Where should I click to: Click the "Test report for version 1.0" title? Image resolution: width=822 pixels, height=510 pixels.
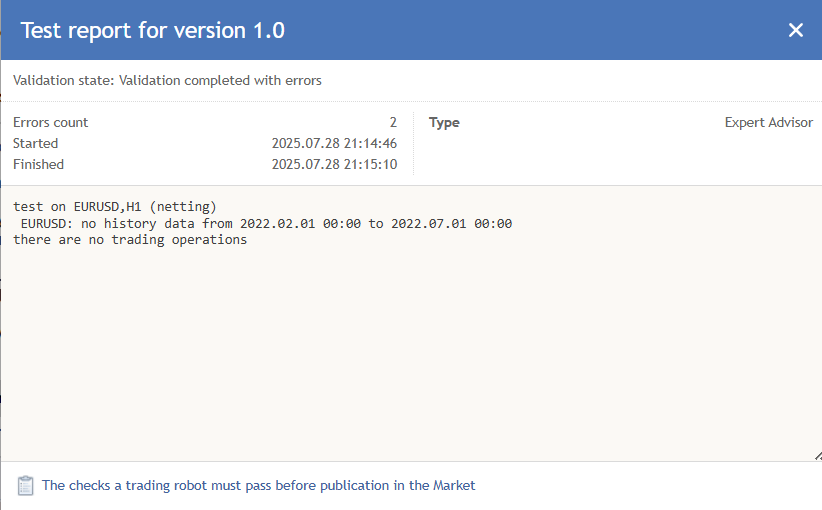coord(153,31)
